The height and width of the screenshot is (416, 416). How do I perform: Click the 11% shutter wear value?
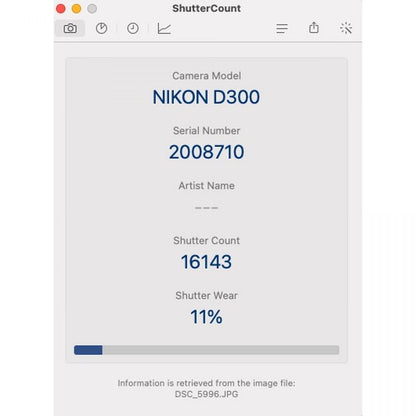point(206,317)
